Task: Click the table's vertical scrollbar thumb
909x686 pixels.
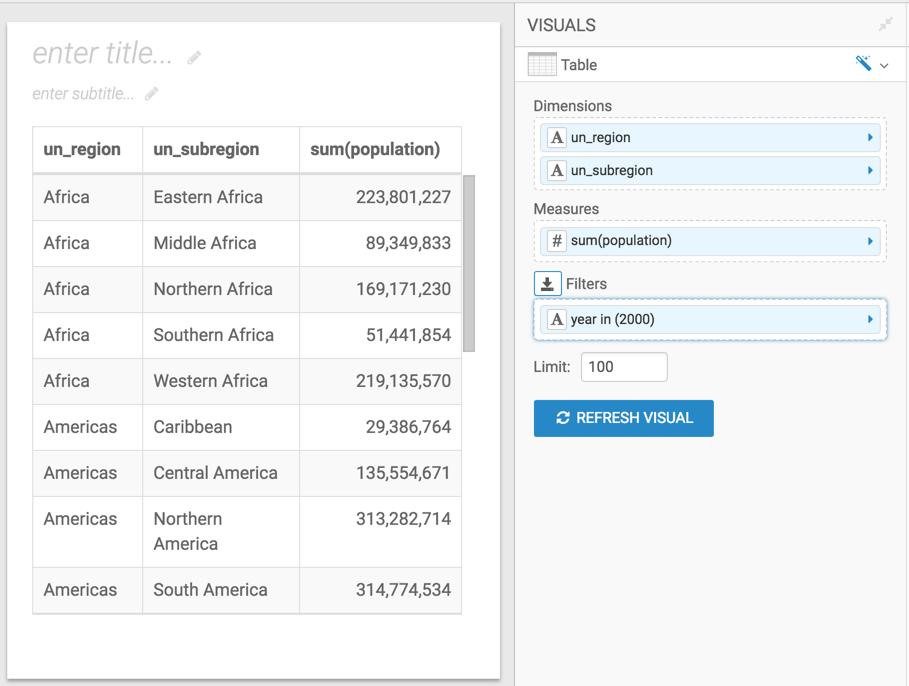Action: [x=469, y=263]
